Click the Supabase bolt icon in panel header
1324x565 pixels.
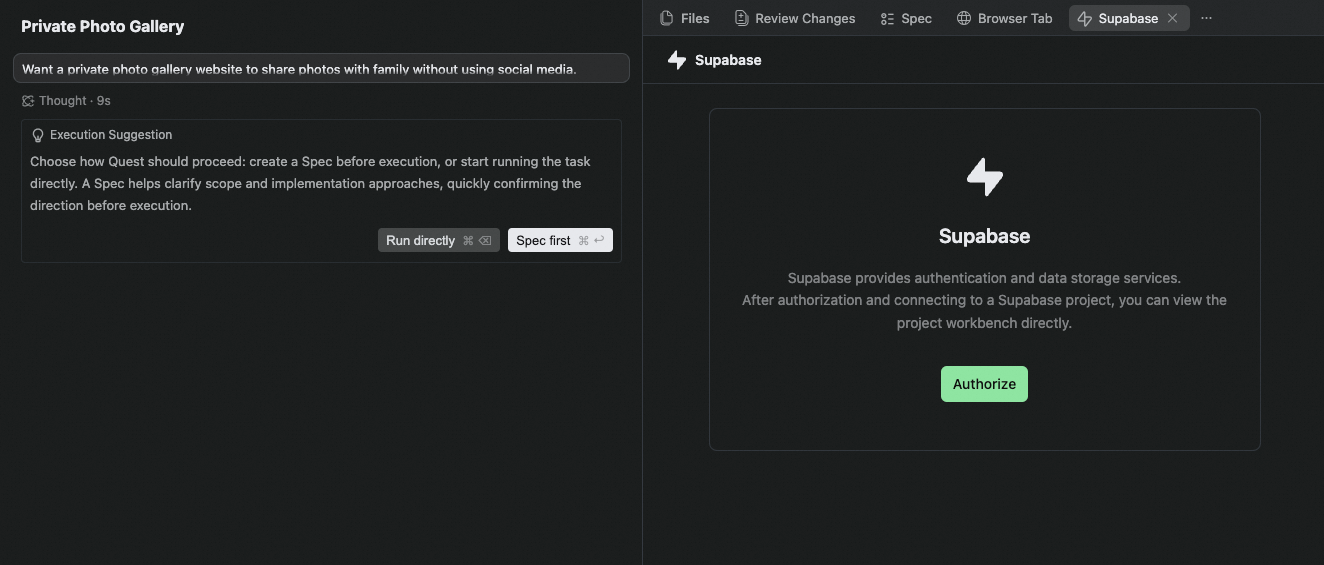[x=677, y=60]
